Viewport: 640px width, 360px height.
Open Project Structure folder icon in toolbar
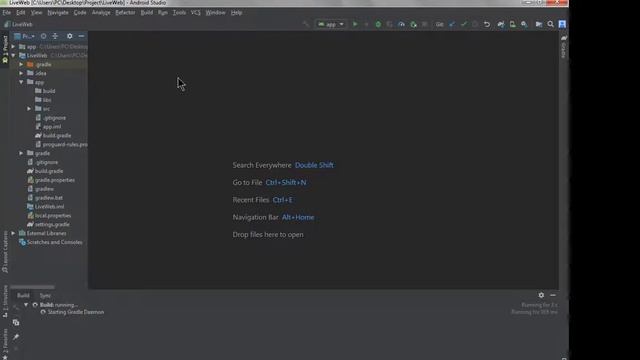point(539,24)
